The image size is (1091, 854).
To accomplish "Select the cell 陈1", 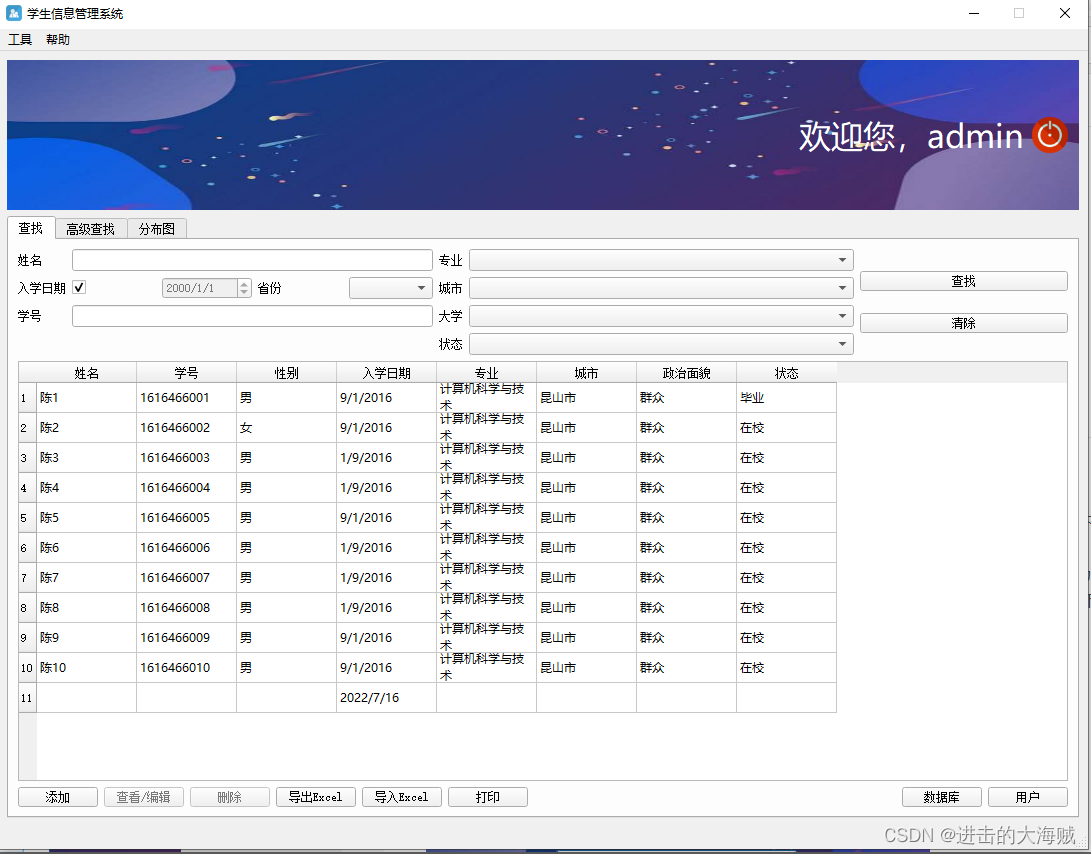I will point(86,397).
